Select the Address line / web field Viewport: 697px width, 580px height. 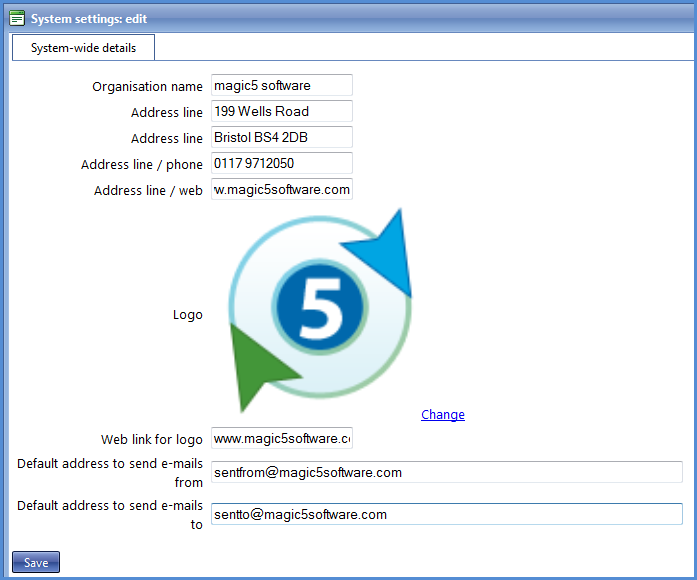coord(282,189)
